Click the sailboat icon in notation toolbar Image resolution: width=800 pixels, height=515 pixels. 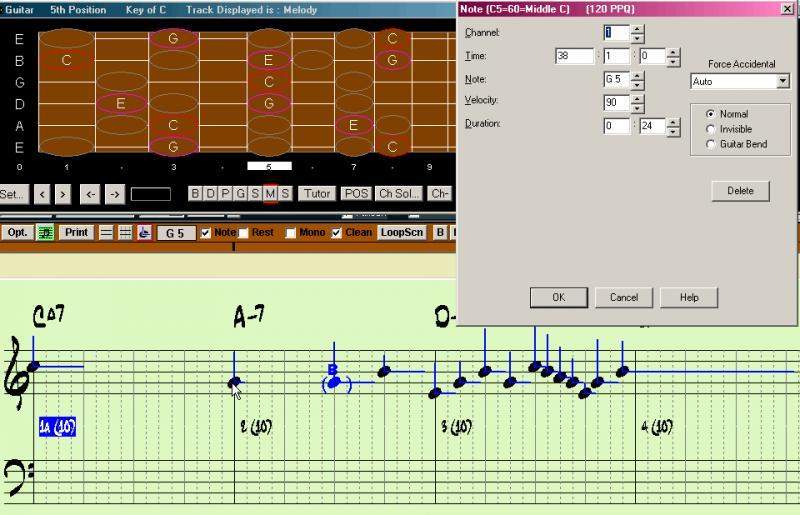pyautogui.click(x=144, y=232)
